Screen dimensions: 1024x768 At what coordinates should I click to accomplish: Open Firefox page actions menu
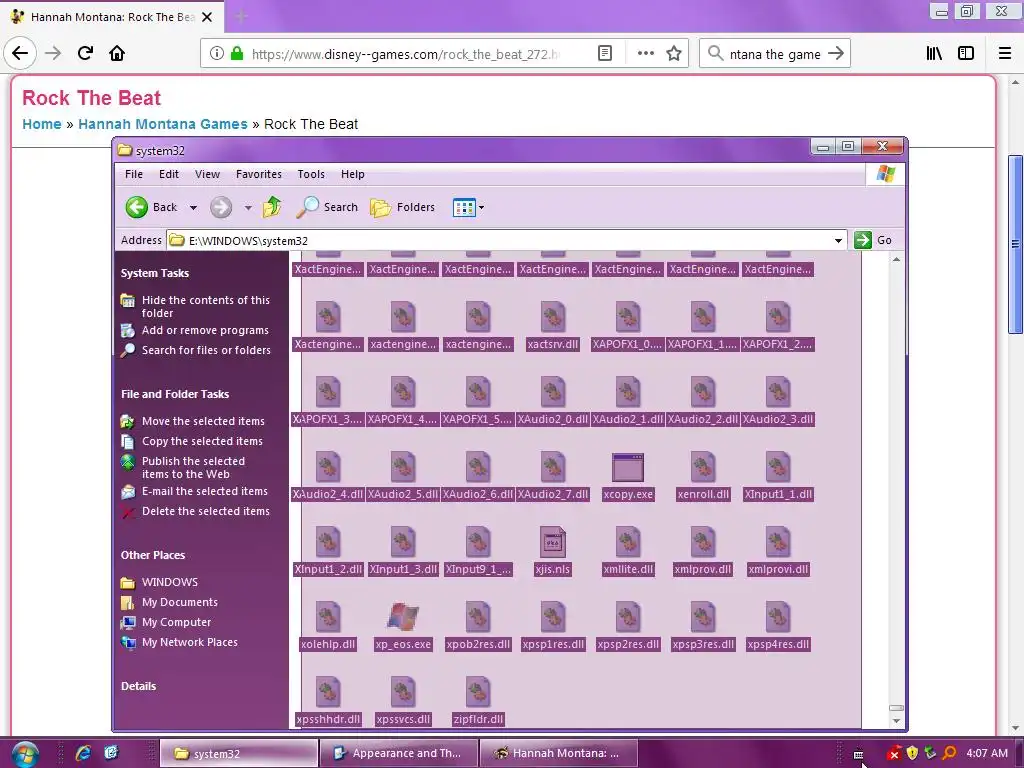(x=645, y=53)
